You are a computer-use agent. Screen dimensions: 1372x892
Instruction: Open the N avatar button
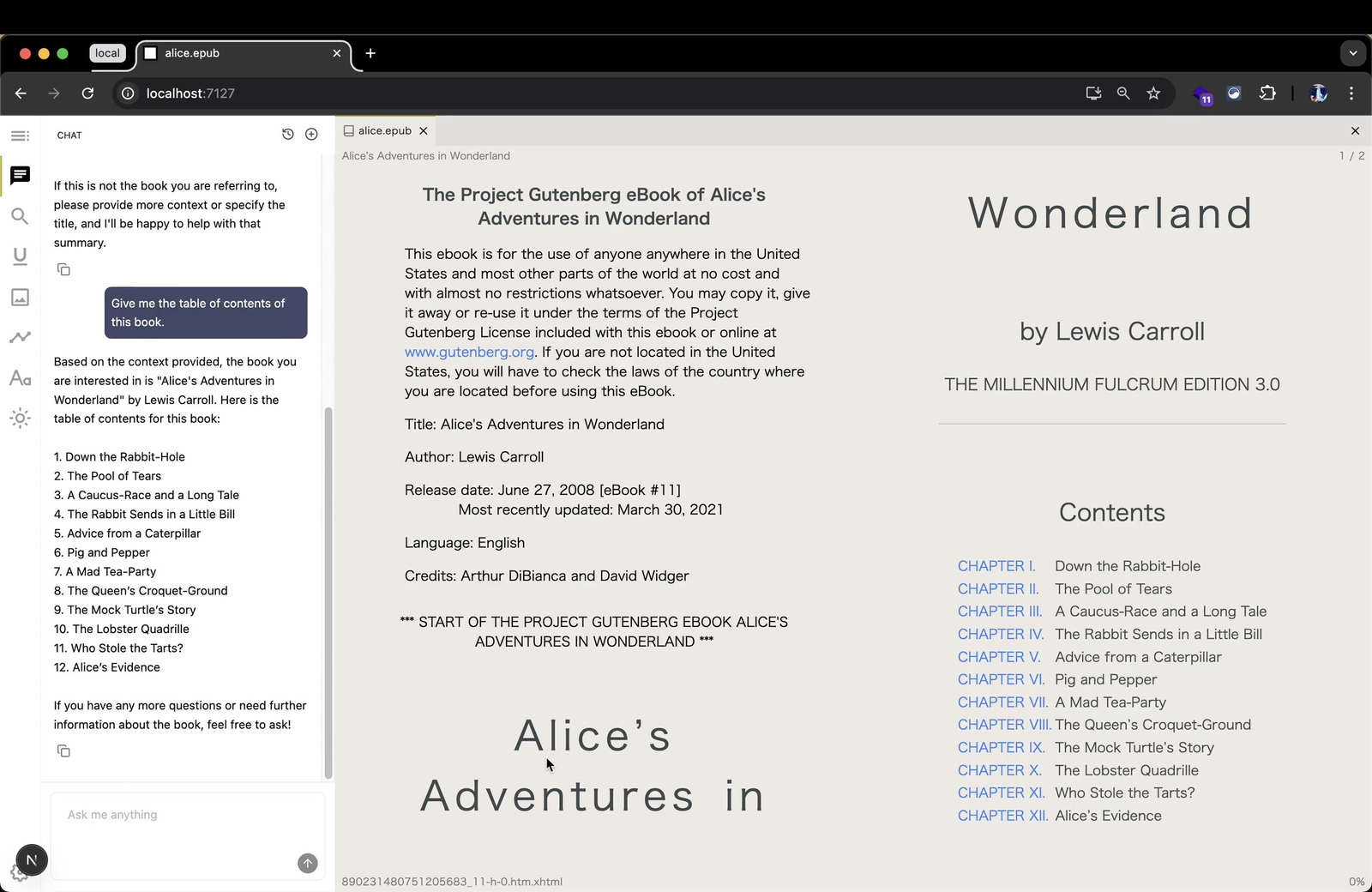point(32,859)
